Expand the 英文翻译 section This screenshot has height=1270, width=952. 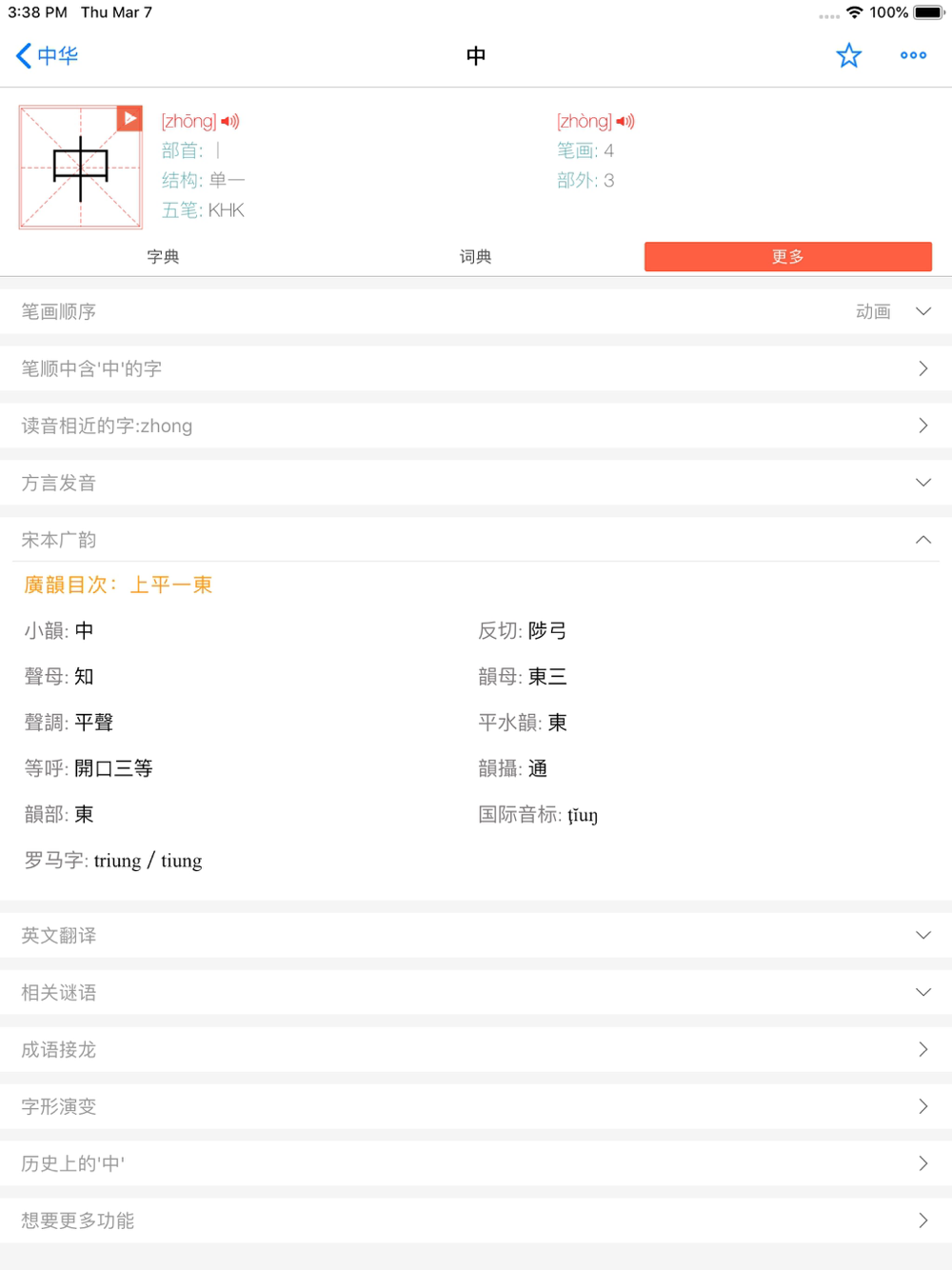pyautogui.click(x=476, y=935)
